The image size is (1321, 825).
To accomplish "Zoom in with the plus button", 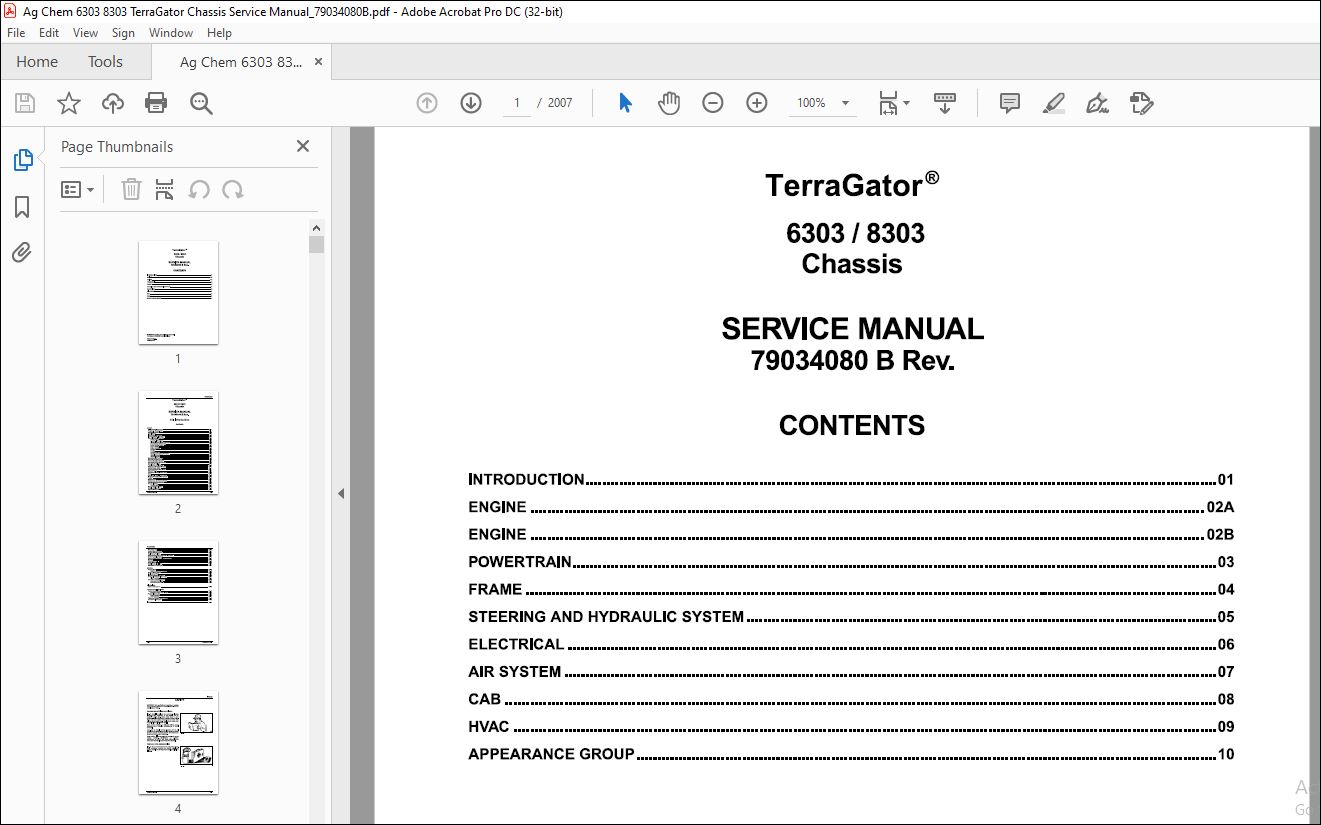I will 757,103.
